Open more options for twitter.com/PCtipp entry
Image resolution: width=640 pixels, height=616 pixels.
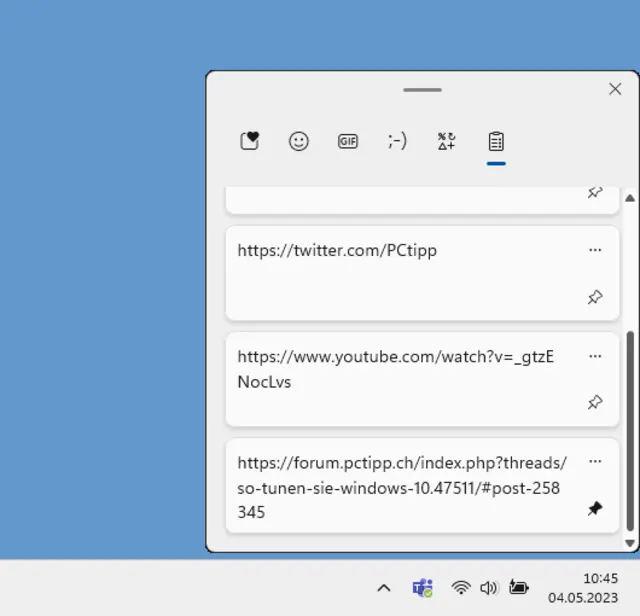pos(595,250)
